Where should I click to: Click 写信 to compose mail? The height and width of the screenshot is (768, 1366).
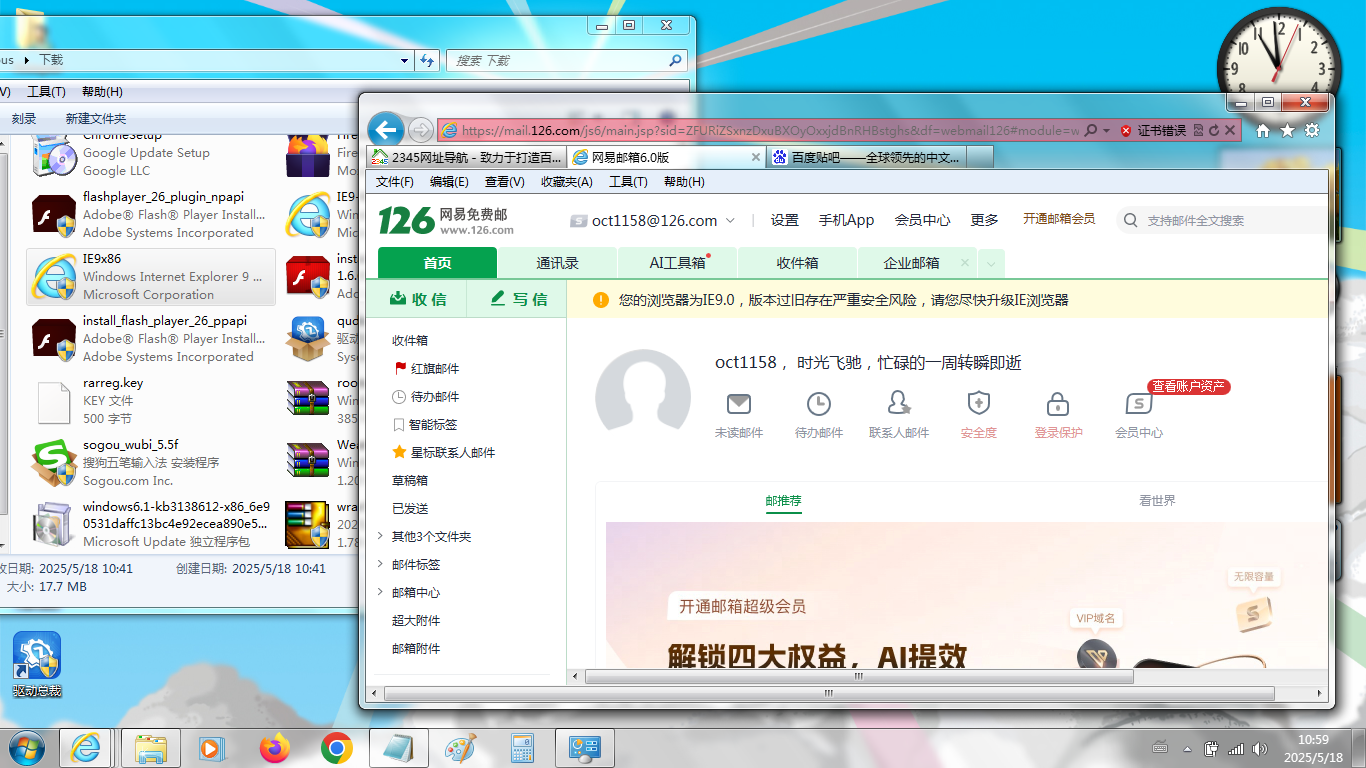tap(519, 299)
